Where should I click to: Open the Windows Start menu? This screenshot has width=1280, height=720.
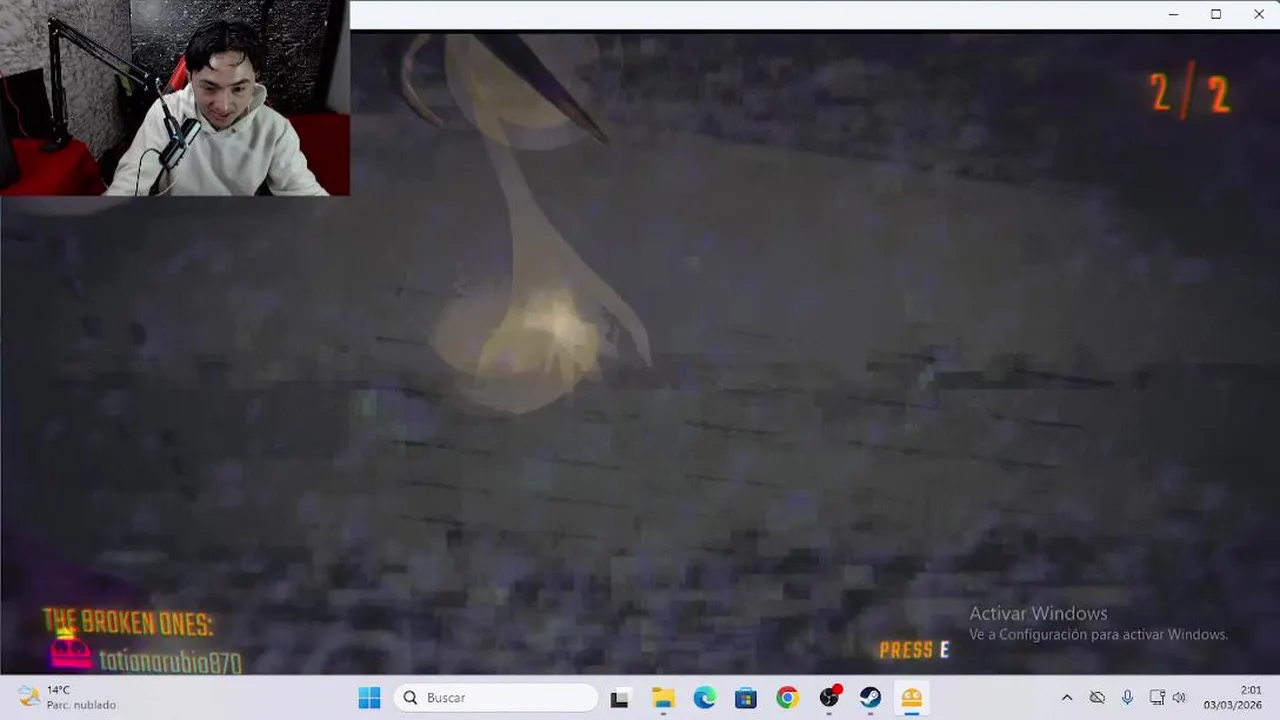click(369, 697)
